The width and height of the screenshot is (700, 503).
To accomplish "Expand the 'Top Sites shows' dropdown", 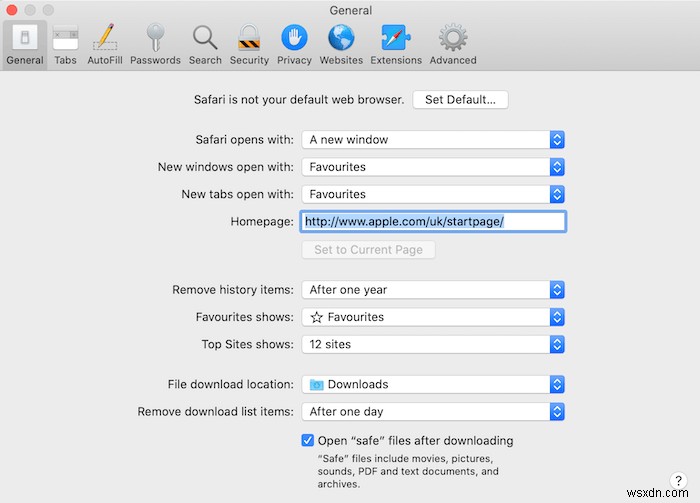I will point(433,344).
